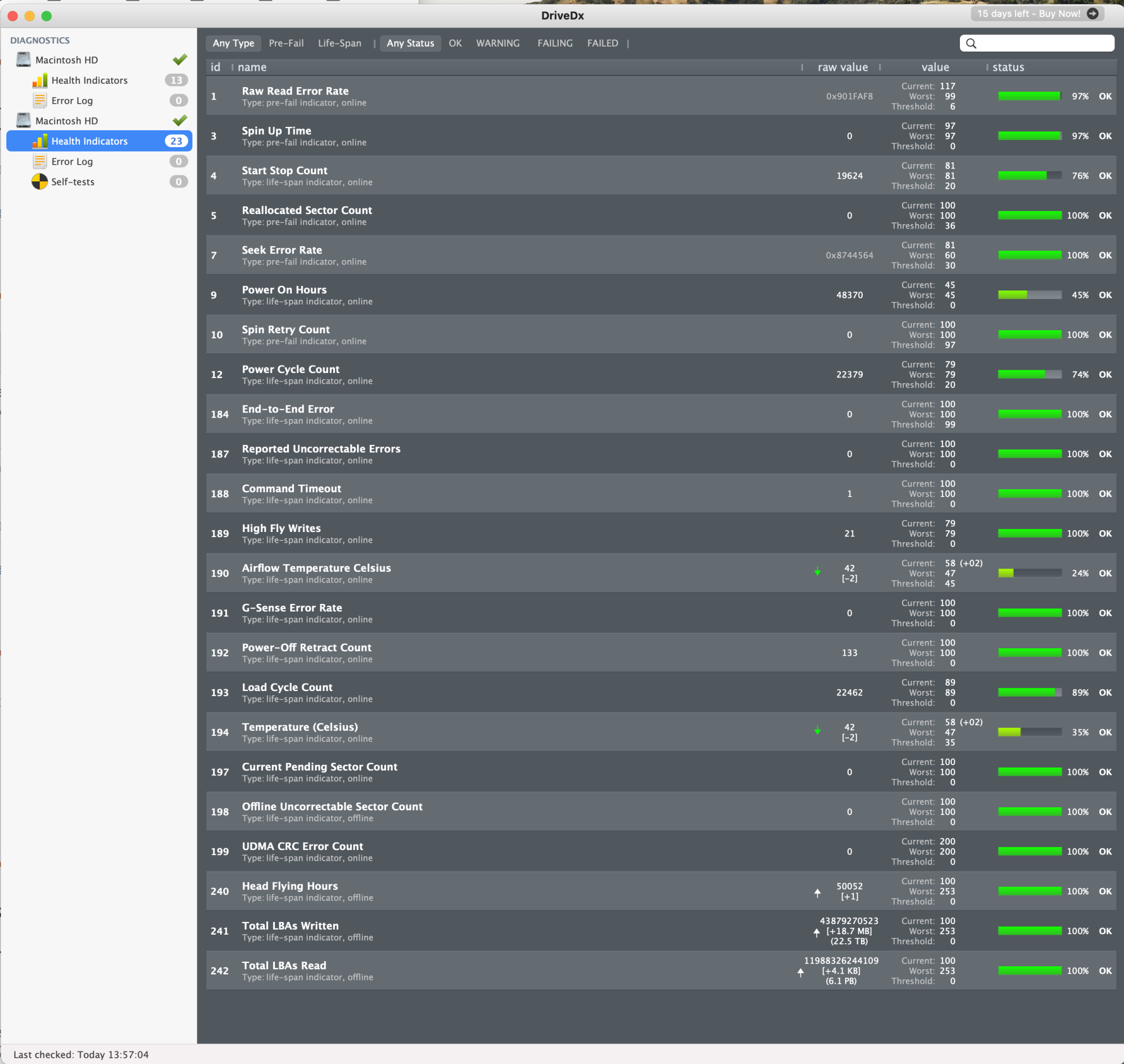Screen dimensions: 1124x1064
Task: Enable the WARNING status filter
Action: pos(497,43)
